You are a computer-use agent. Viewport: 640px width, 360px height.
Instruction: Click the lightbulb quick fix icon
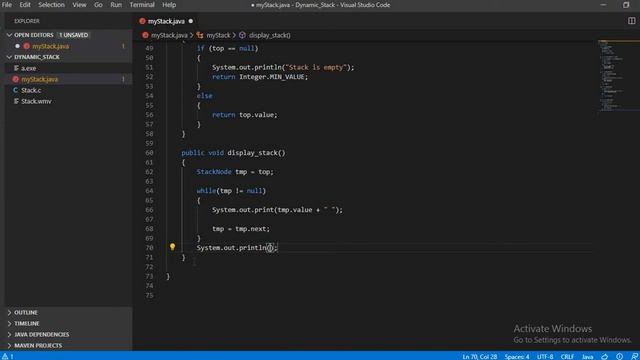[172, 247]
